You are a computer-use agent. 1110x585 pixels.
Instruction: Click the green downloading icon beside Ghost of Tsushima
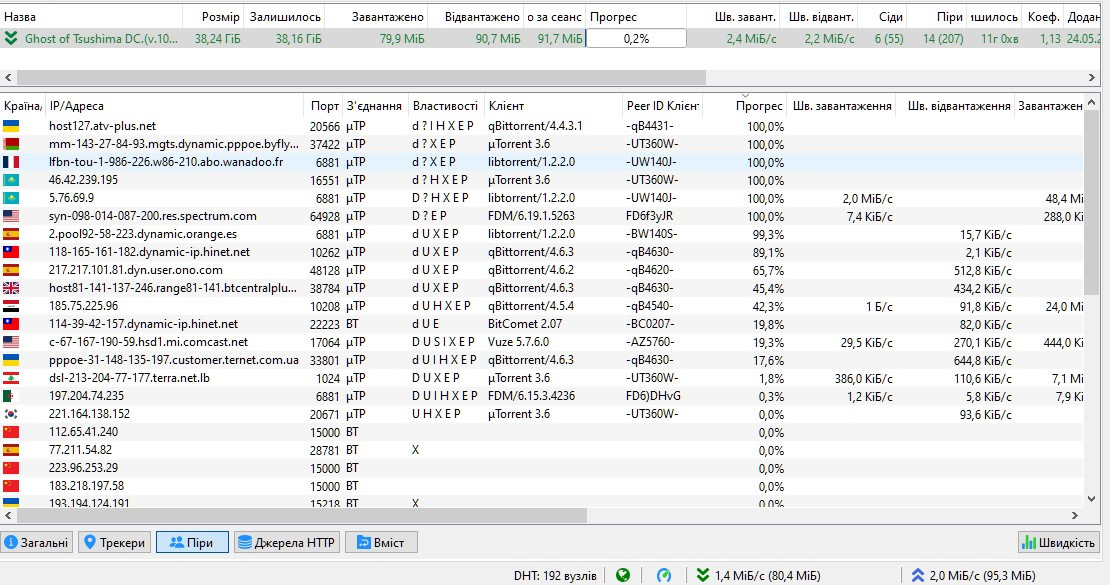click(x=11, y=39)
